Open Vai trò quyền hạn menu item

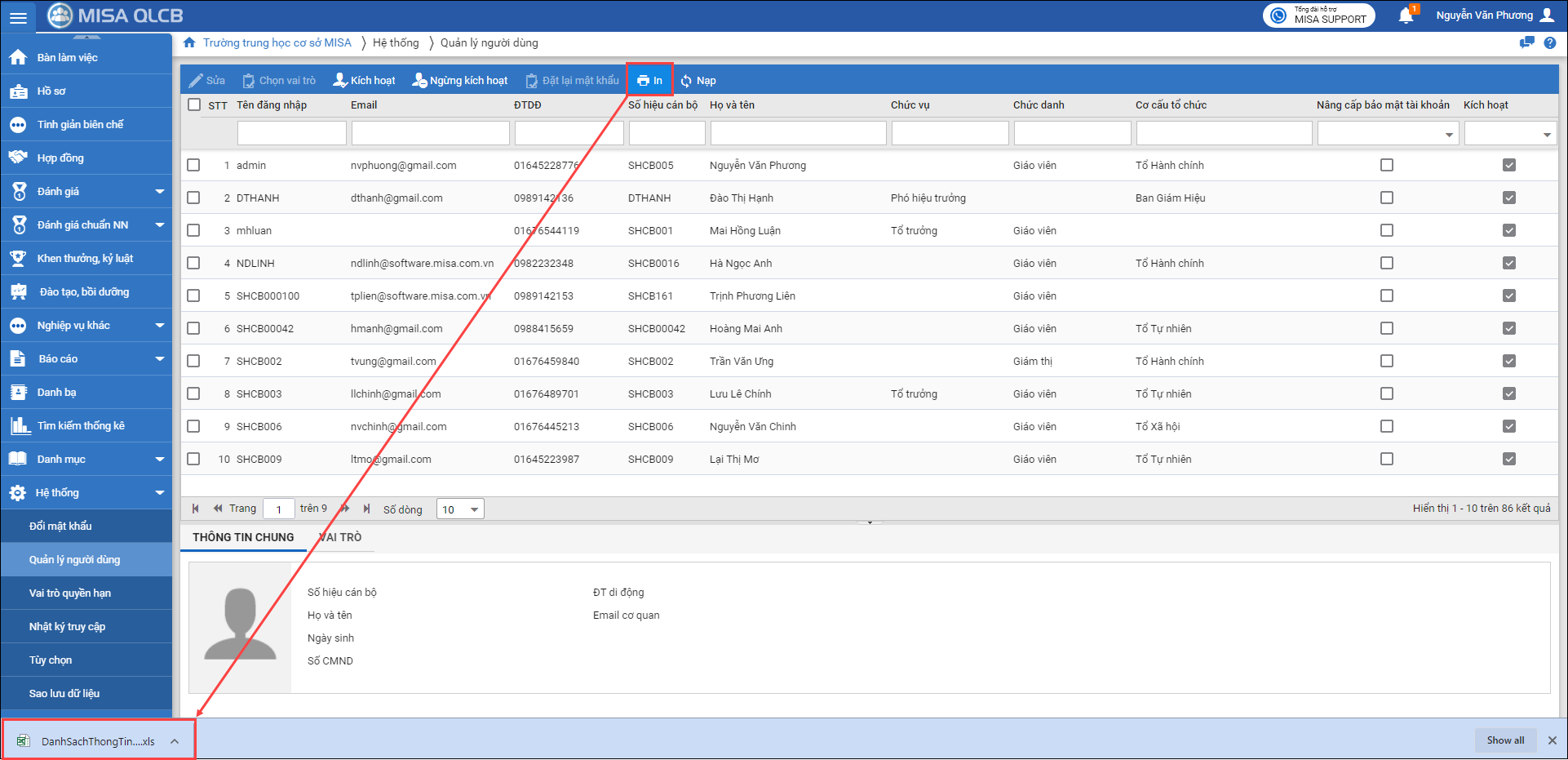click(70, 593)
